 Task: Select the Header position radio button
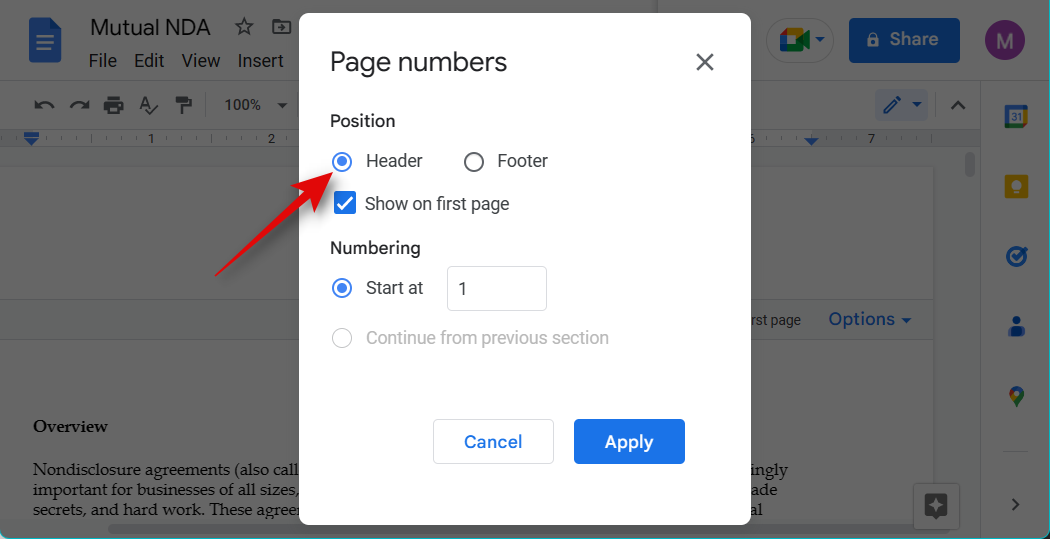[x=342, y=161]
